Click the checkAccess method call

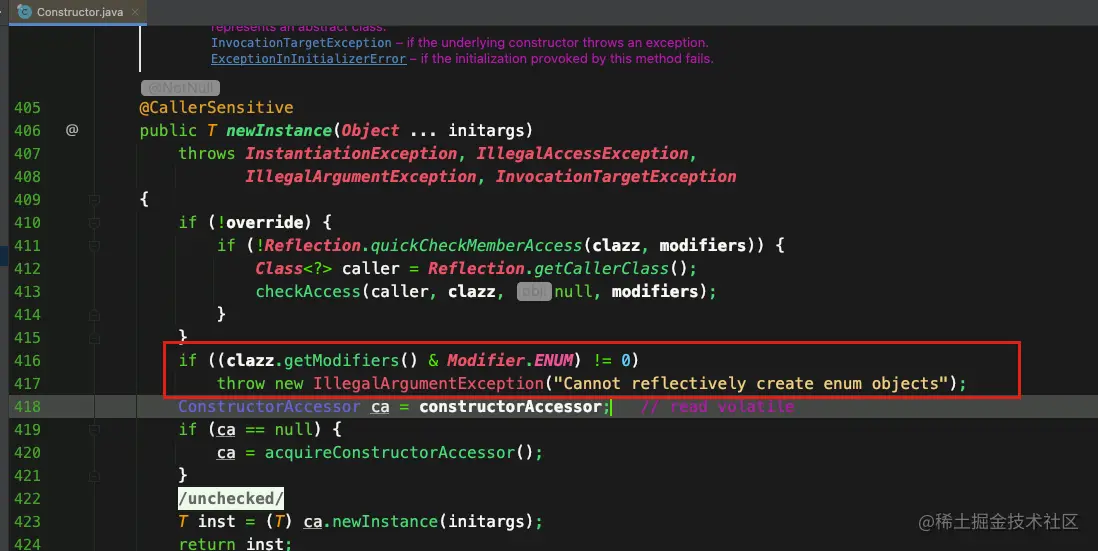[308, 292]
